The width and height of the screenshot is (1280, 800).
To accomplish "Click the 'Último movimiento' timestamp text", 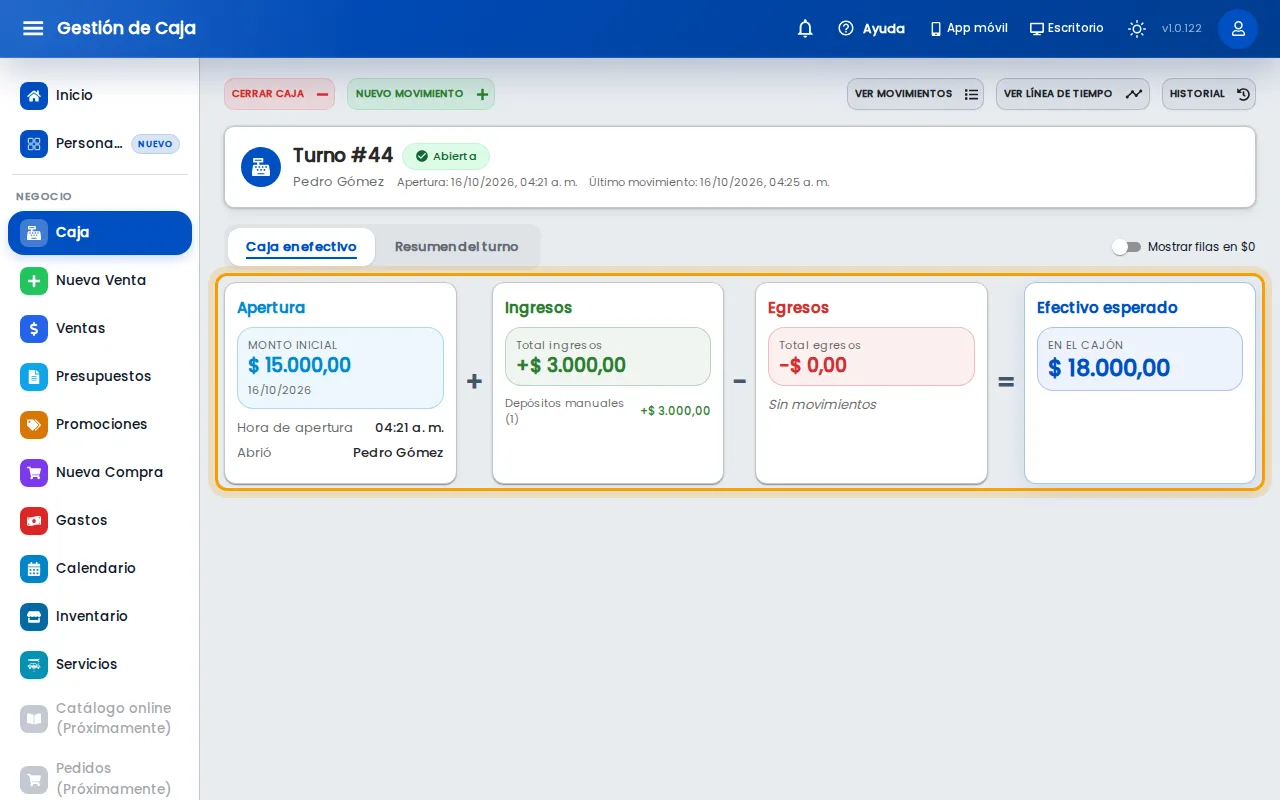I will 709,182.
